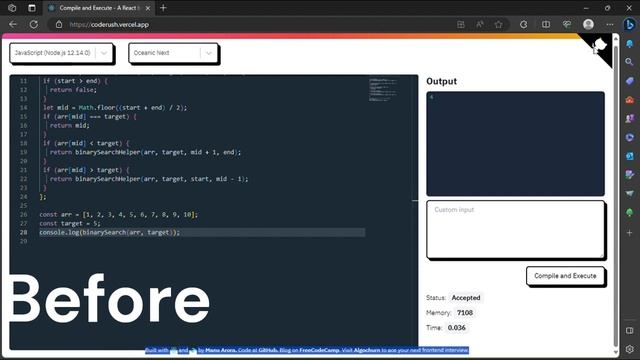Open the tab actions menu icon
640x360 pixels.
coord(32,8)
